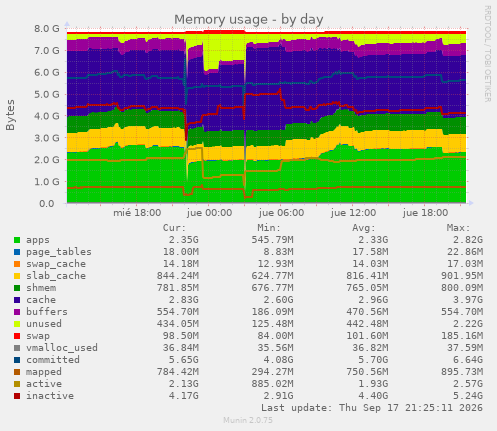Screen dimensions: 497x431
Task: Click the '8.0 G' y-axis label
Action: 47,29
